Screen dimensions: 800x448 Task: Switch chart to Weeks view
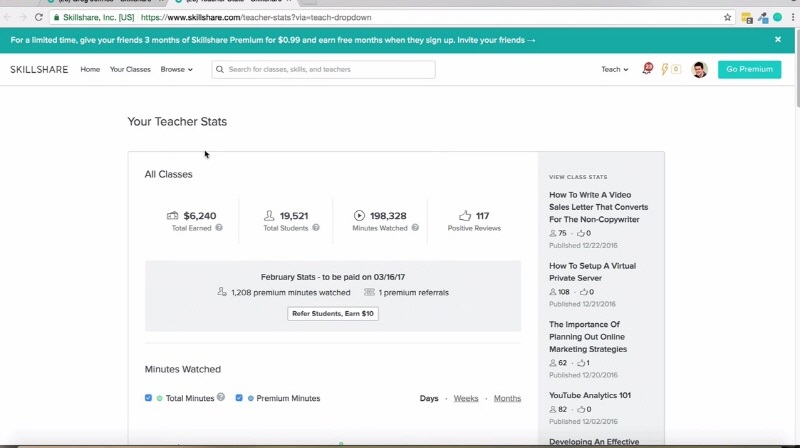466,398
